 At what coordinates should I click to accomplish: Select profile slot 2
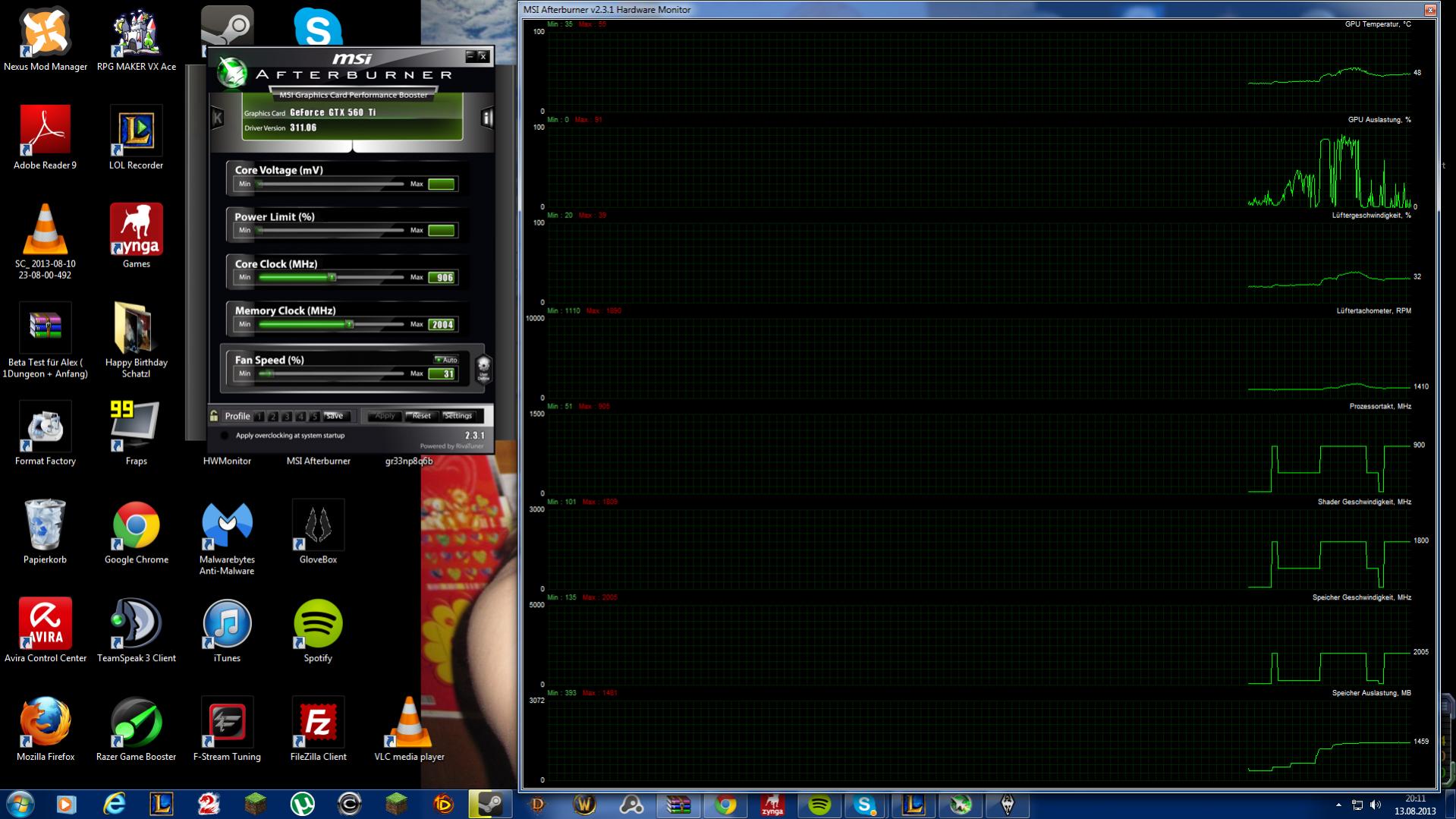pos(273,416)
